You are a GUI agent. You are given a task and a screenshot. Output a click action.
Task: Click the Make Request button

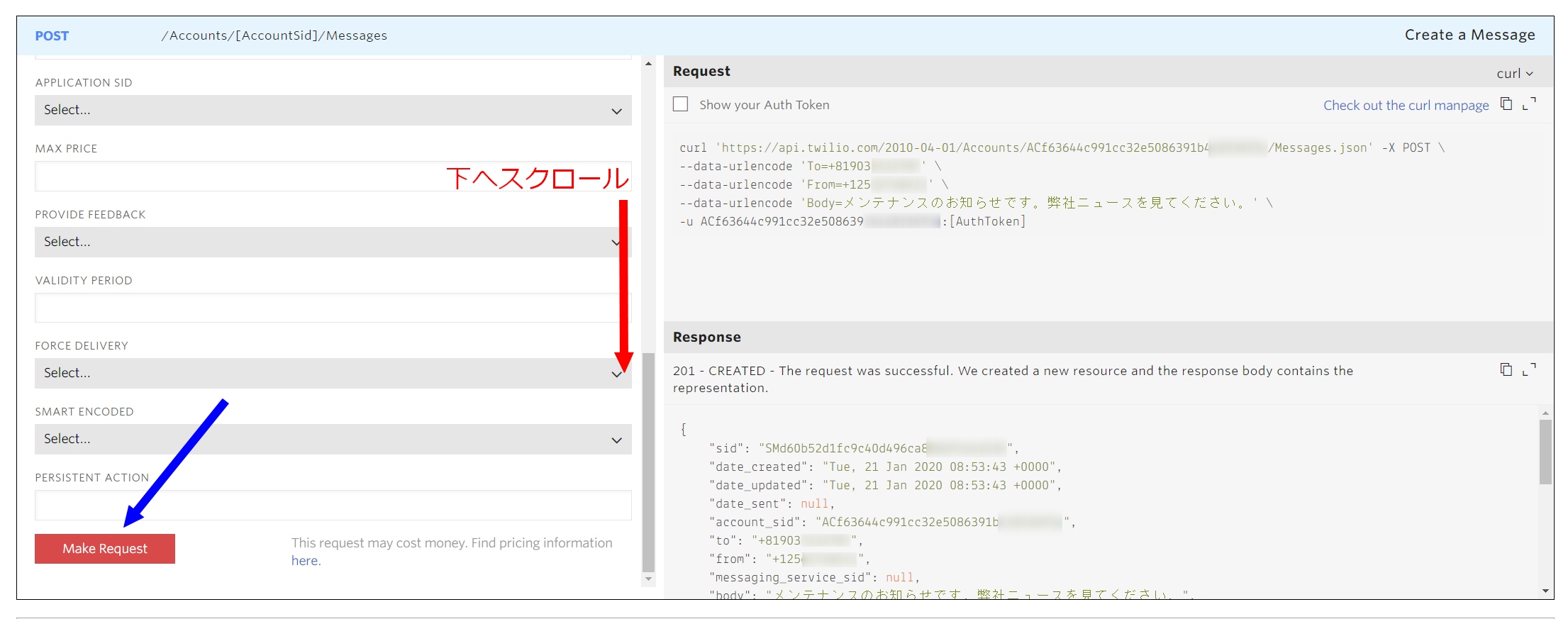coord(105,549)
